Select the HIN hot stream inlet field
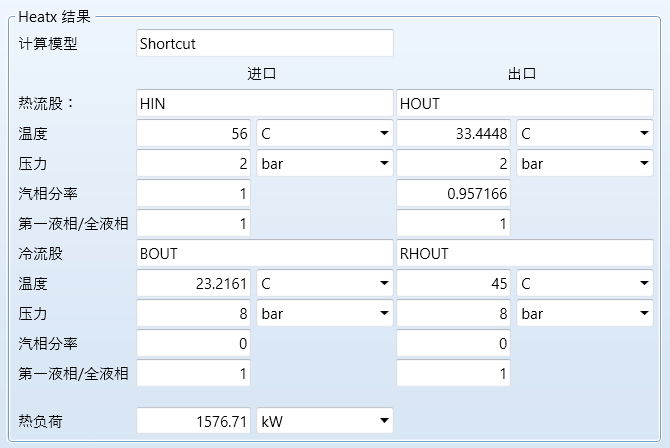The image size is (670, 448). point(264,103)
